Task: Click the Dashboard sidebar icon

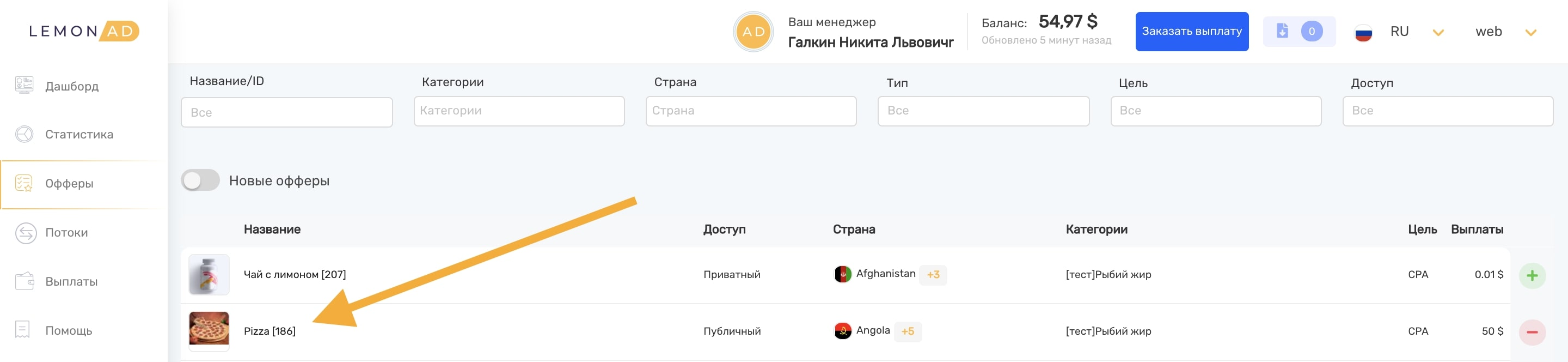Action: click(x=24, y=85)
